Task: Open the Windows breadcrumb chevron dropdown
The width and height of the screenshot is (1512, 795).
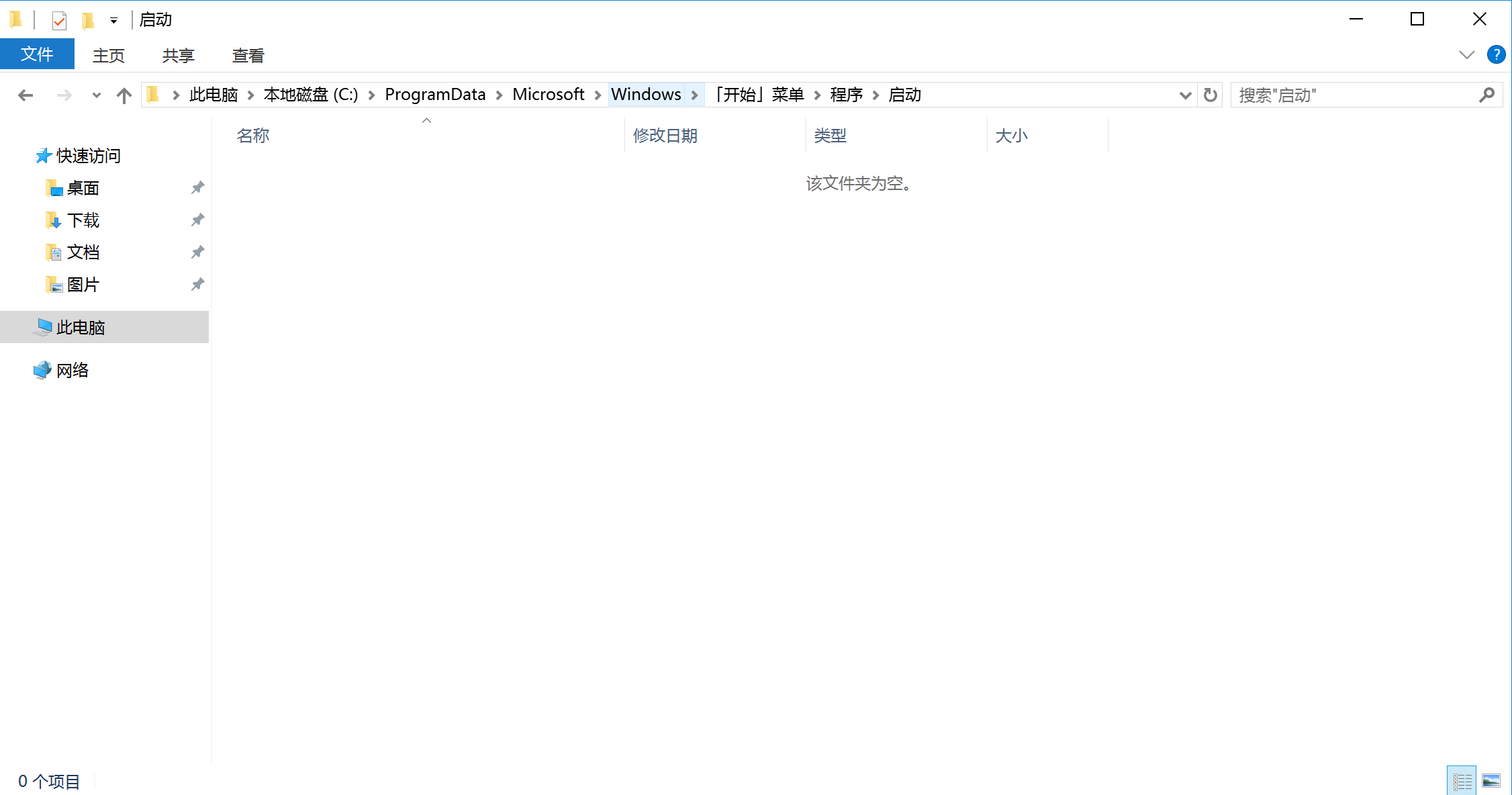Action: coord(695,95)
